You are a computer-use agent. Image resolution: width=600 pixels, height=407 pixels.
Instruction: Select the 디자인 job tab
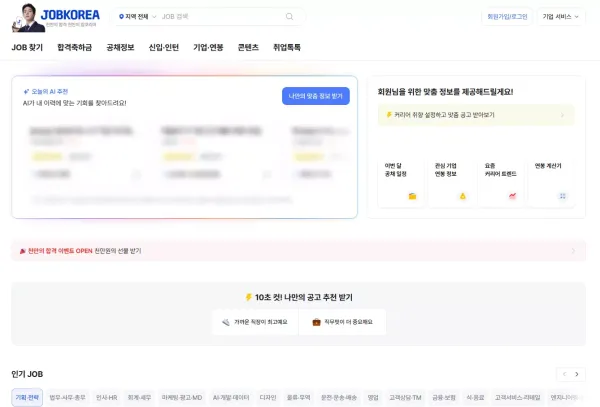click(x=268, y=397)
